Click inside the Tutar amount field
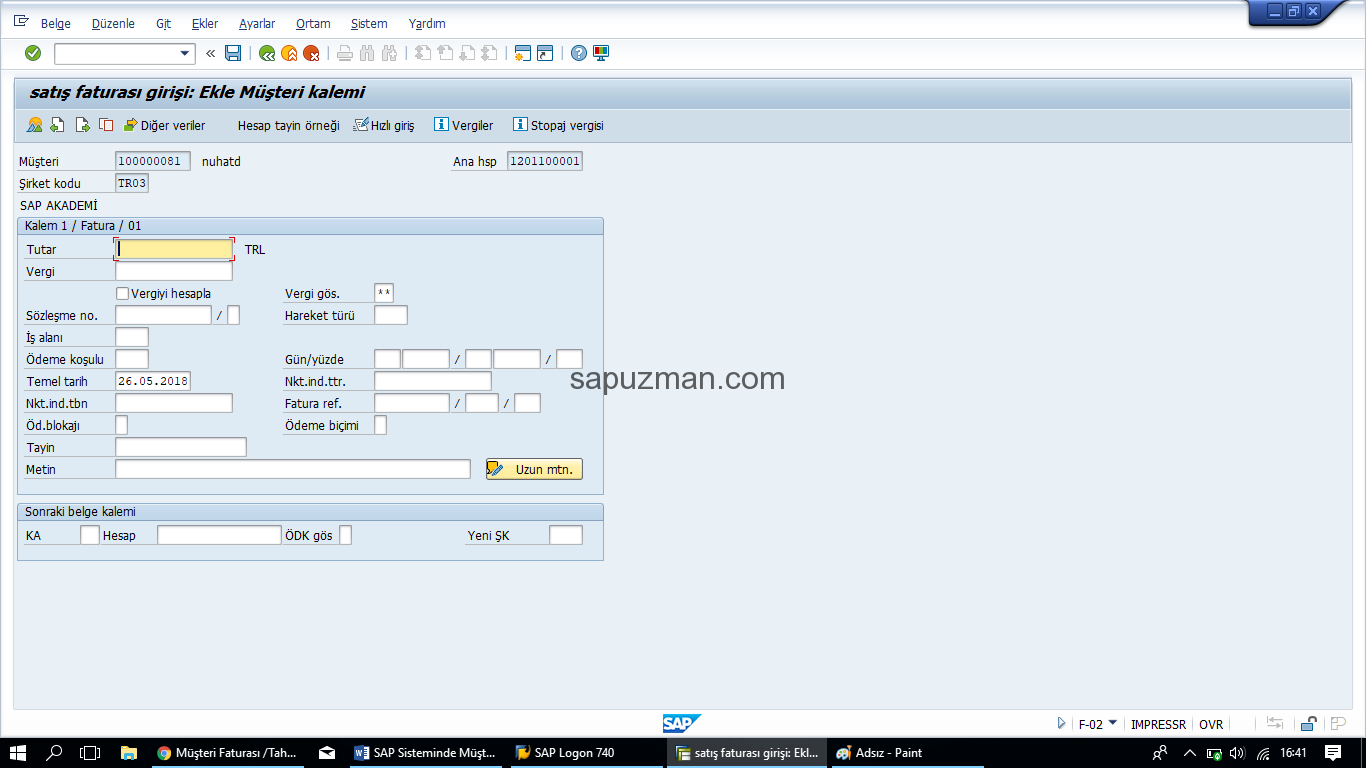Viewport: 1366px width, 768px height. (172, 248)
